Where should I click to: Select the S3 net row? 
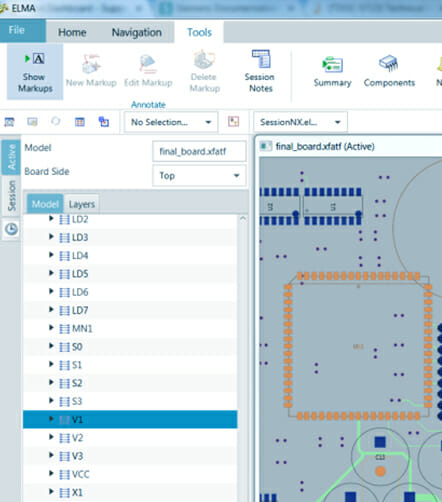(x=130, y=401)
